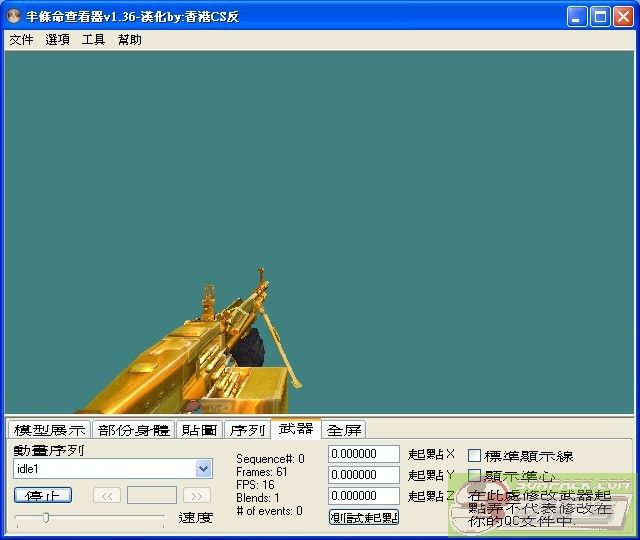The image size is (640, 540).
Task: Open the 幫助 menu
Action: (129, 40)
